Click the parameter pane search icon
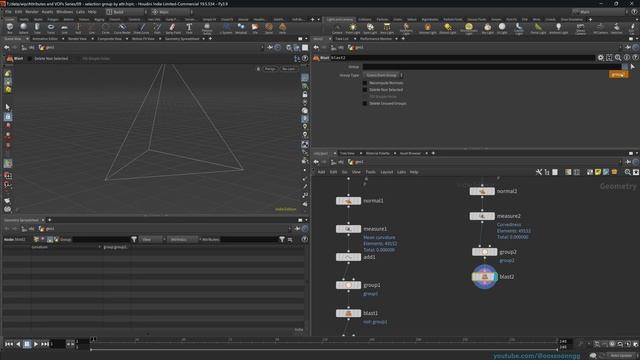 [618, 58]
